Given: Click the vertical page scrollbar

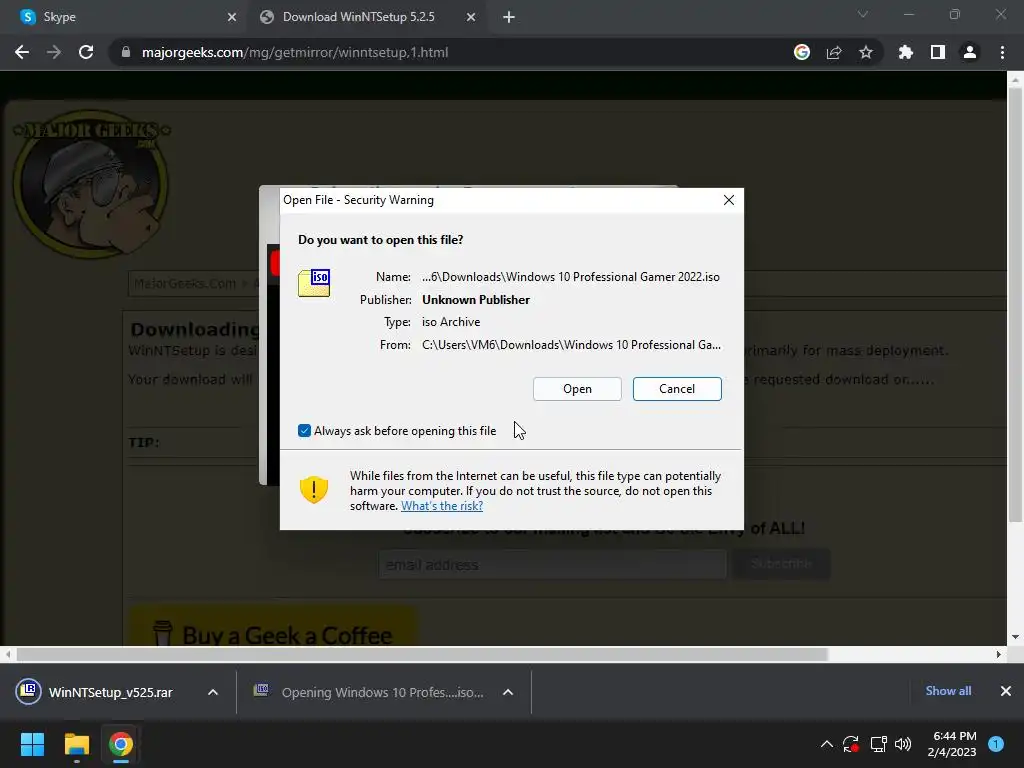Looking at the screenshot, I should click(x=1015, y=304).
